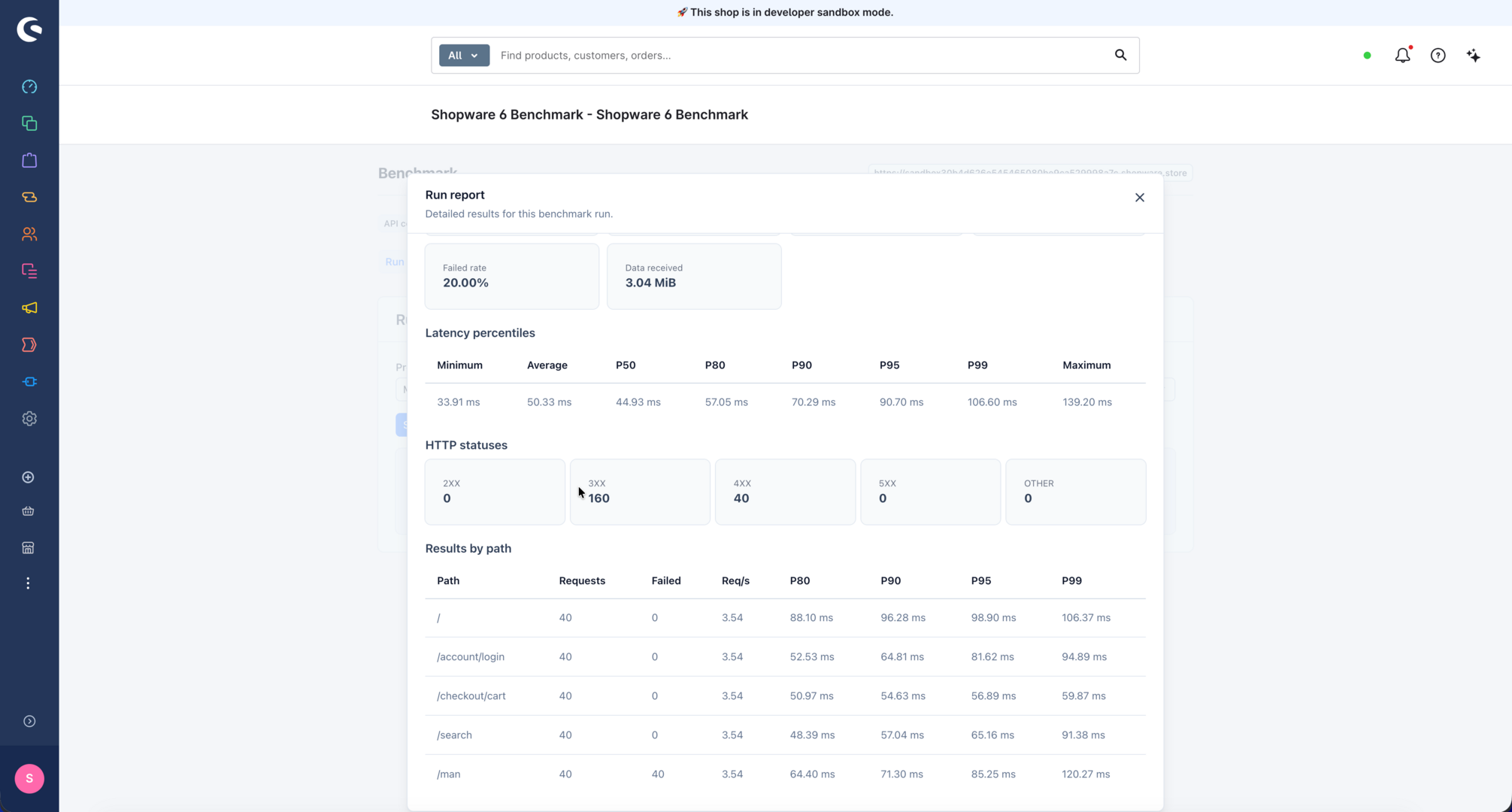Image resolution: width=1512 pixels, height=812 pixels.
Task: Select the /man path row
Action: pos(785,774)
